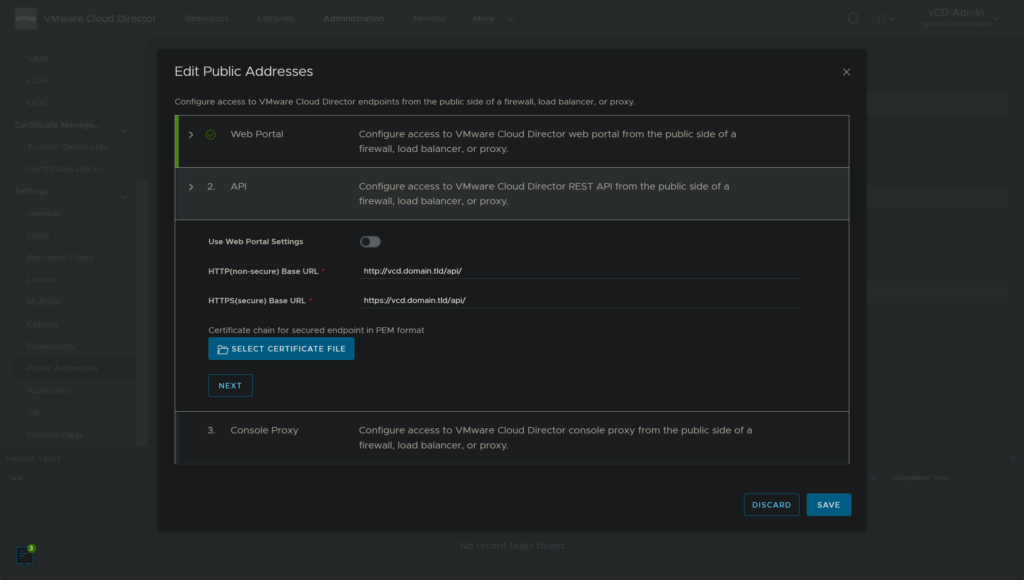Open Email settings in sidebar
Viewport: 1024px width, 580px height.
click(37, 236)
